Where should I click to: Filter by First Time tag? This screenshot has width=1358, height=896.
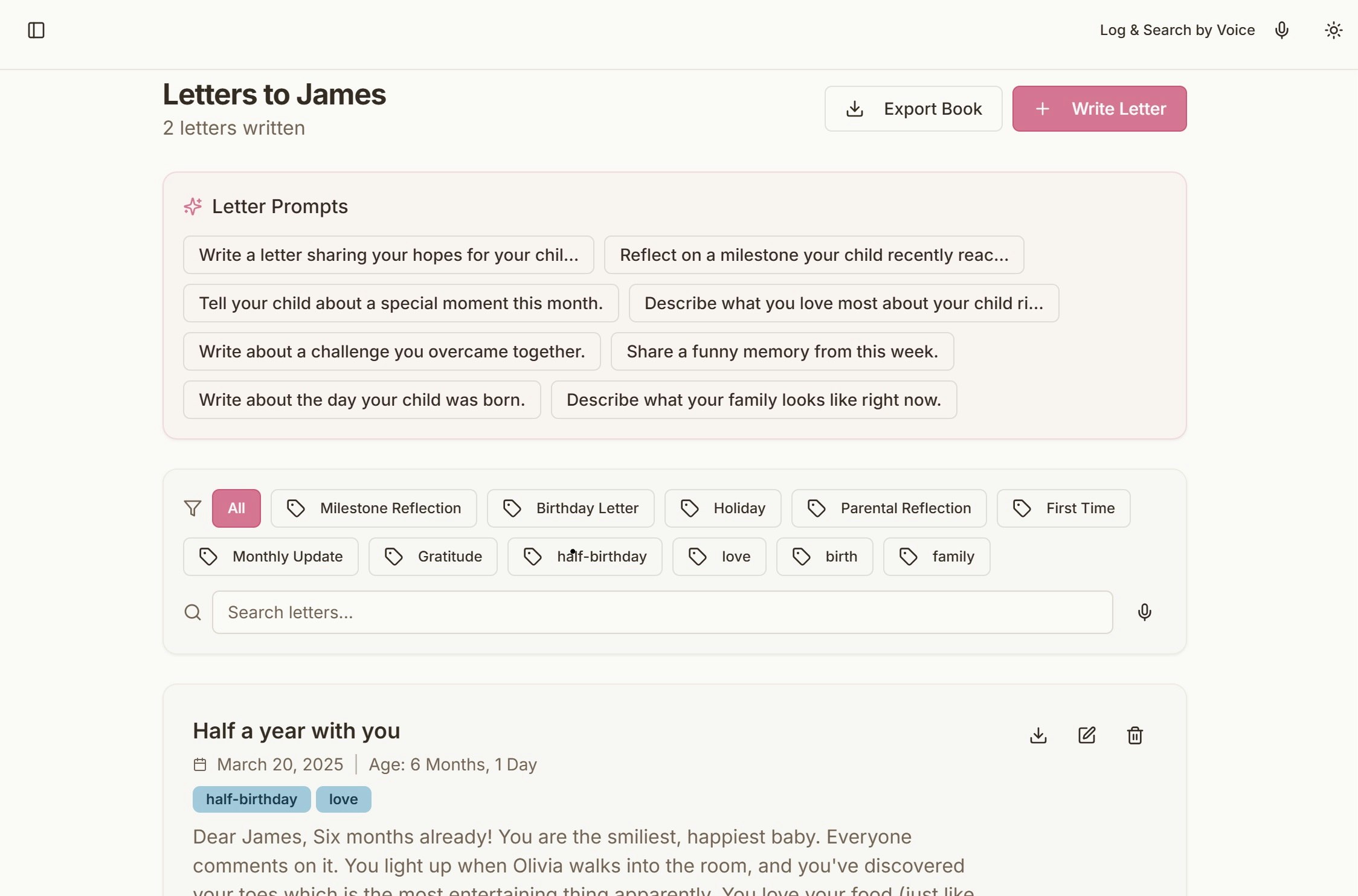point(1064,508)
